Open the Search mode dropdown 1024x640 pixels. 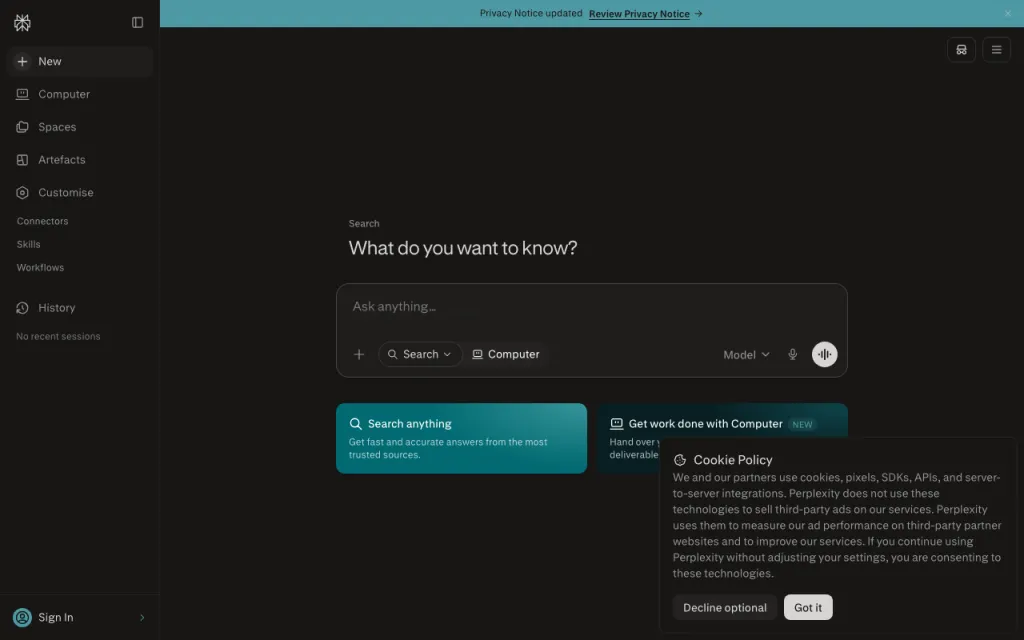point(420,355)
